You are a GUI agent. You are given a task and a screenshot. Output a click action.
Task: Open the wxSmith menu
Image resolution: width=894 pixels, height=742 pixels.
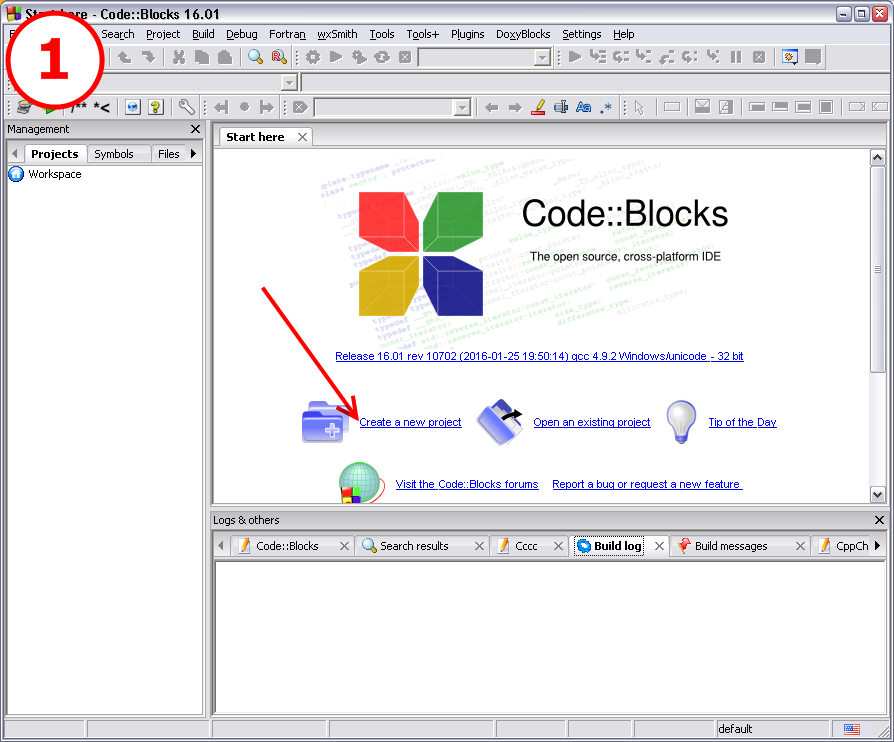[x=337, y=34]
